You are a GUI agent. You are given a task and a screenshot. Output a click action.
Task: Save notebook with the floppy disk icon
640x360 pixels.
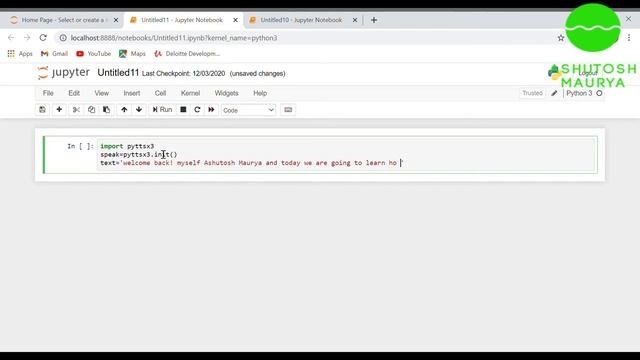(x=42, y=110)
